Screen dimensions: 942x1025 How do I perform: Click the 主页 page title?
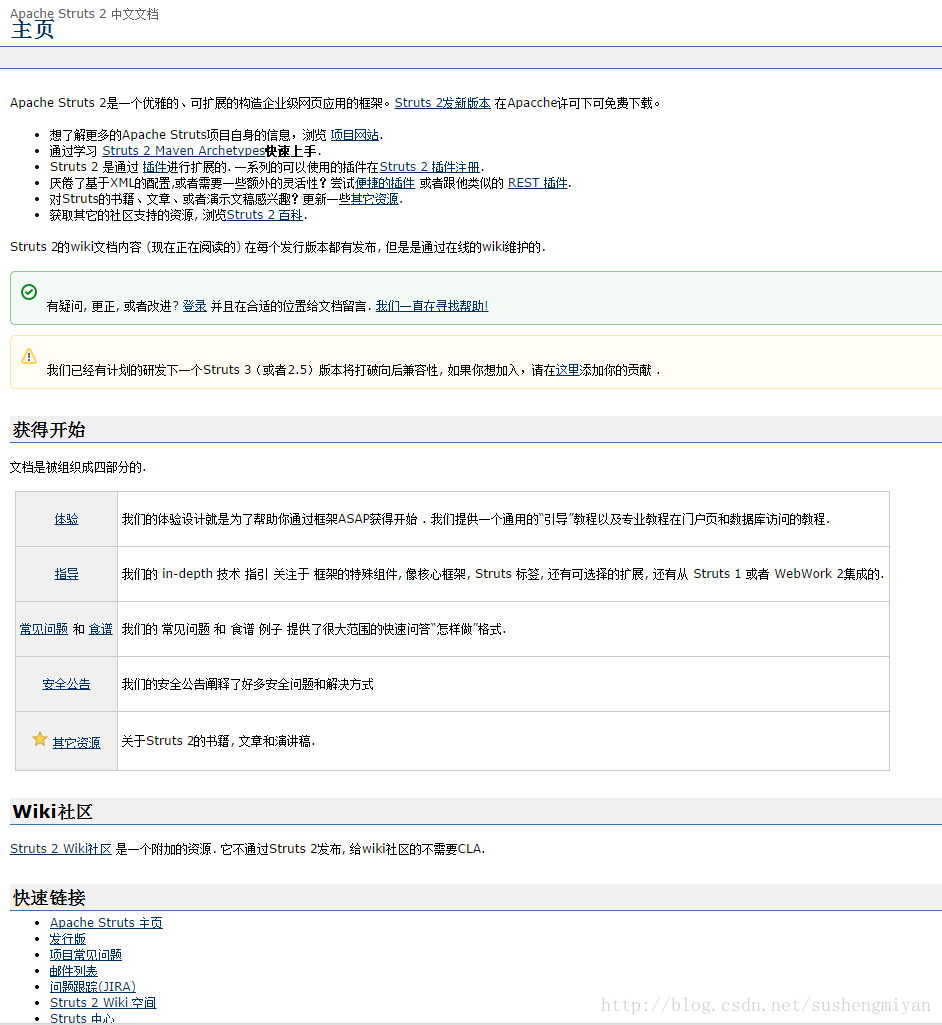33,30
